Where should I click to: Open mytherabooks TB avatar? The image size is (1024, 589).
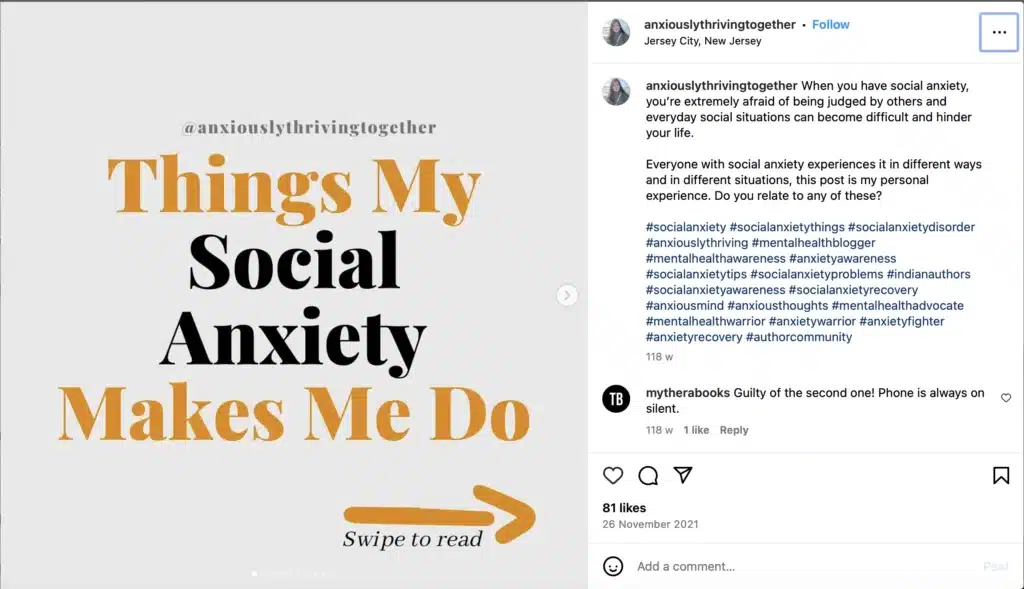click(x=616, y=398)
